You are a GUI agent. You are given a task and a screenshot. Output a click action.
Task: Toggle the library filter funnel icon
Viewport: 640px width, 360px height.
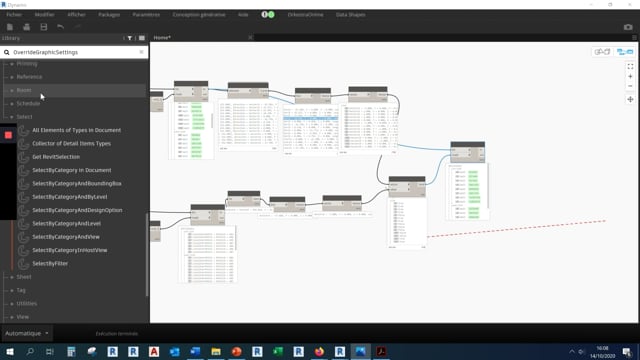point(130,38)
